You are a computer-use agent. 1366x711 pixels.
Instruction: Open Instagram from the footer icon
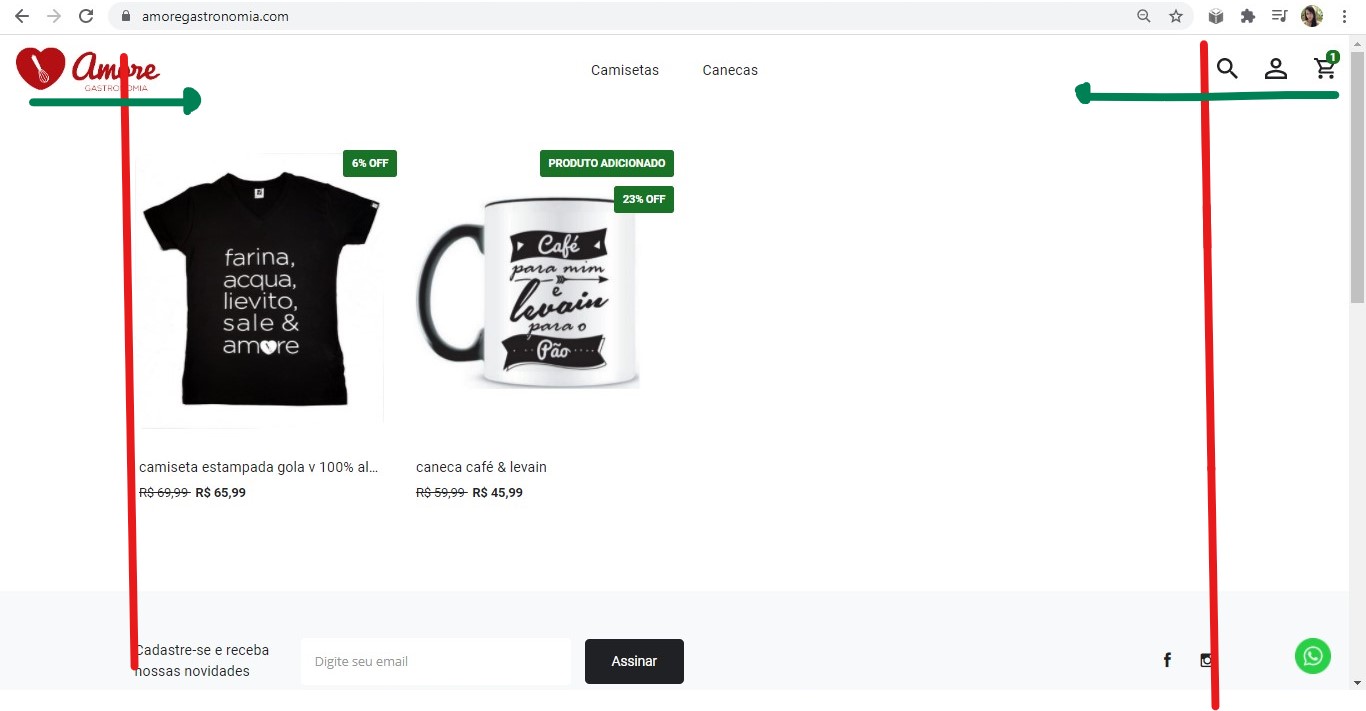click(1207, 660)
